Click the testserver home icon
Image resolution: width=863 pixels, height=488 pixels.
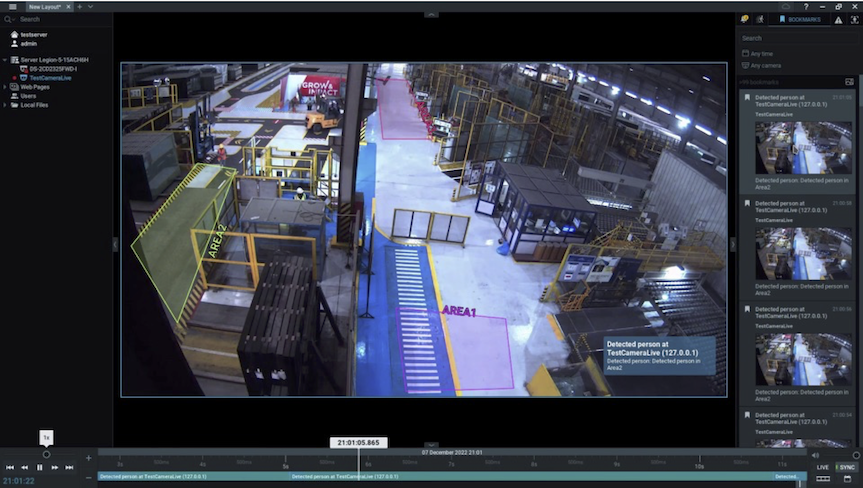(x=14, y=34)
